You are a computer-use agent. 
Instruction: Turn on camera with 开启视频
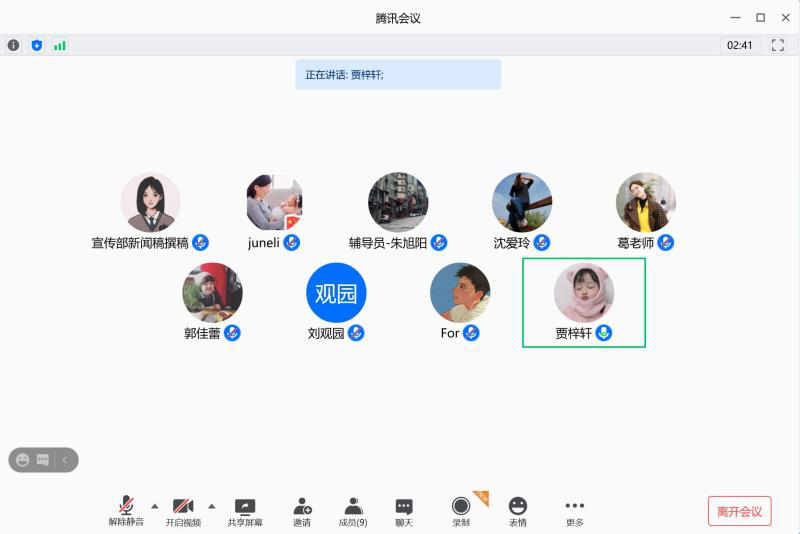pyautogui.click(x=183, y=511)
